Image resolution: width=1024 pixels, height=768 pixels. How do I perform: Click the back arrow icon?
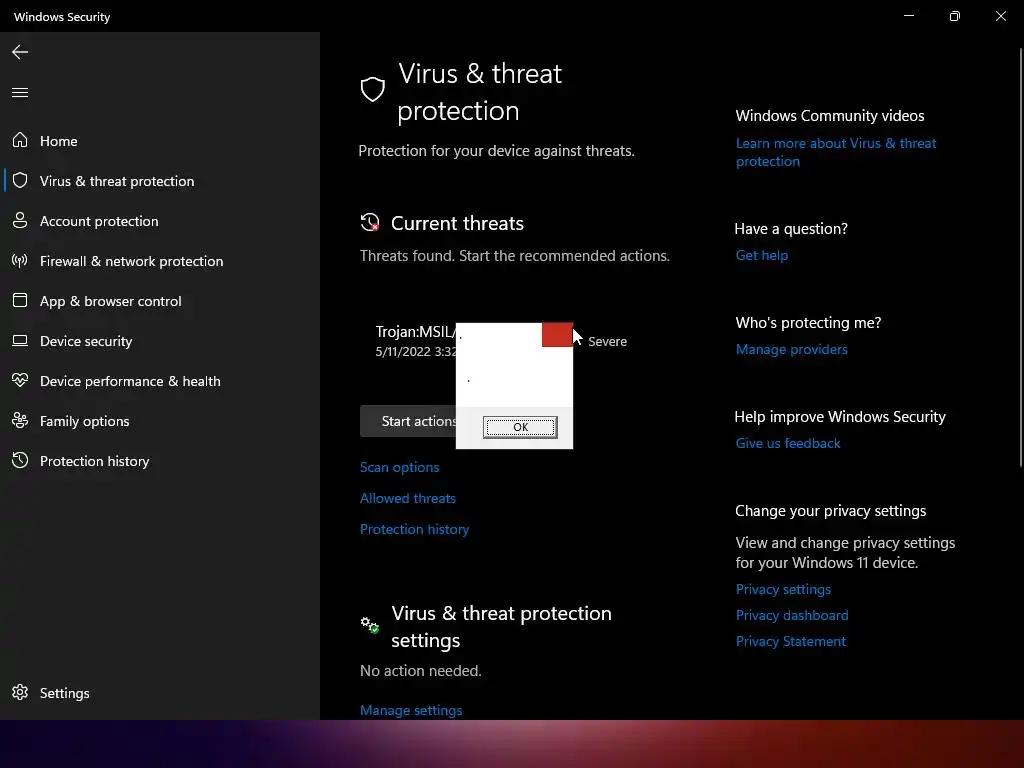[x=20, y=52]
